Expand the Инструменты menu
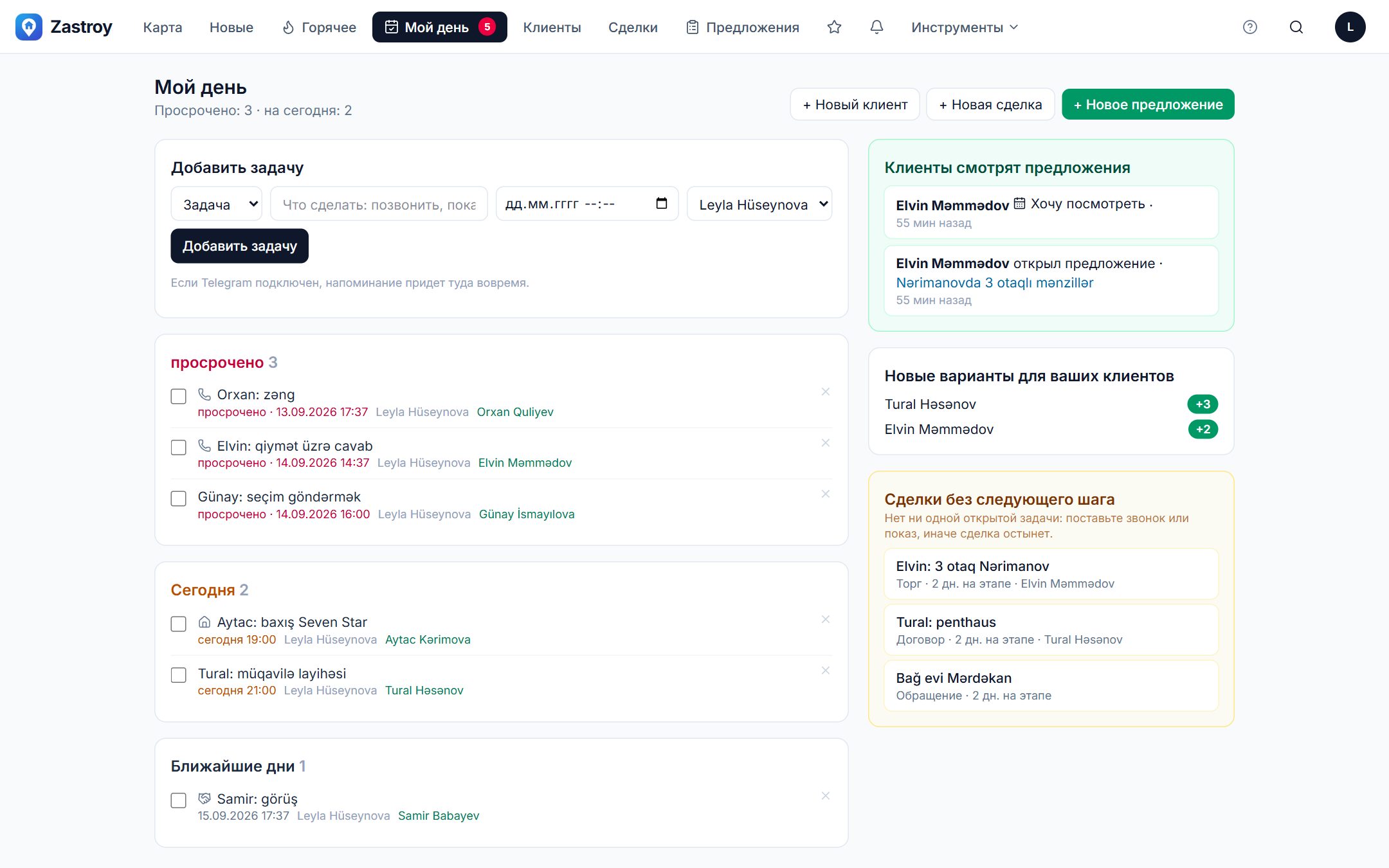This screenshot has width=1389, height=868. (x=965, y=27)
